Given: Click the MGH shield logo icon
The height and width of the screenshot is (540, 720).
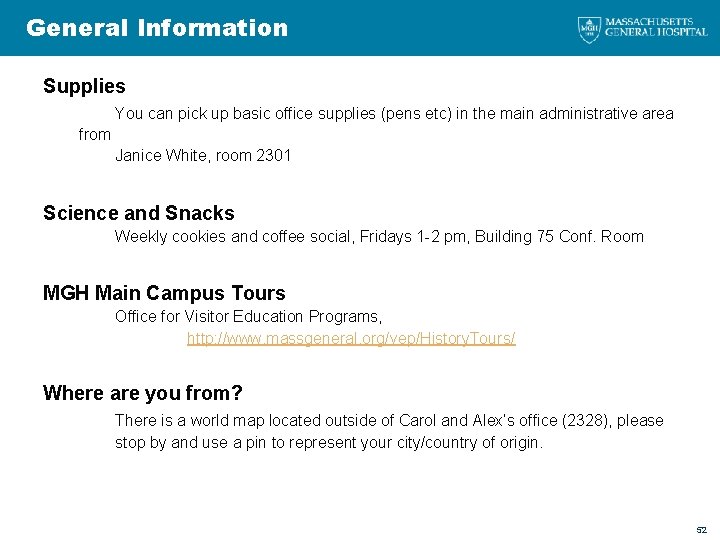Looking at the screenshot, I should 589,29.
